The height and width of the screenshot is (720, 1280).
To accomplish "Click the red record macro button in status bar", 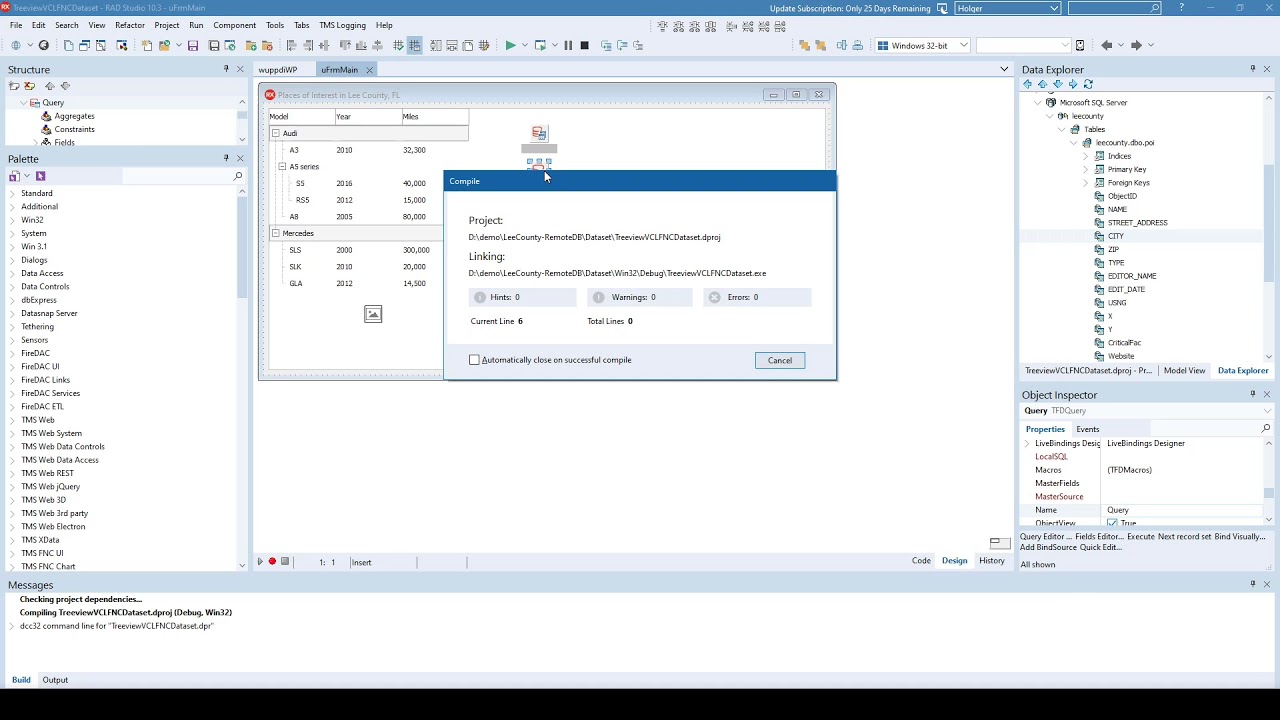I will 272,562.
